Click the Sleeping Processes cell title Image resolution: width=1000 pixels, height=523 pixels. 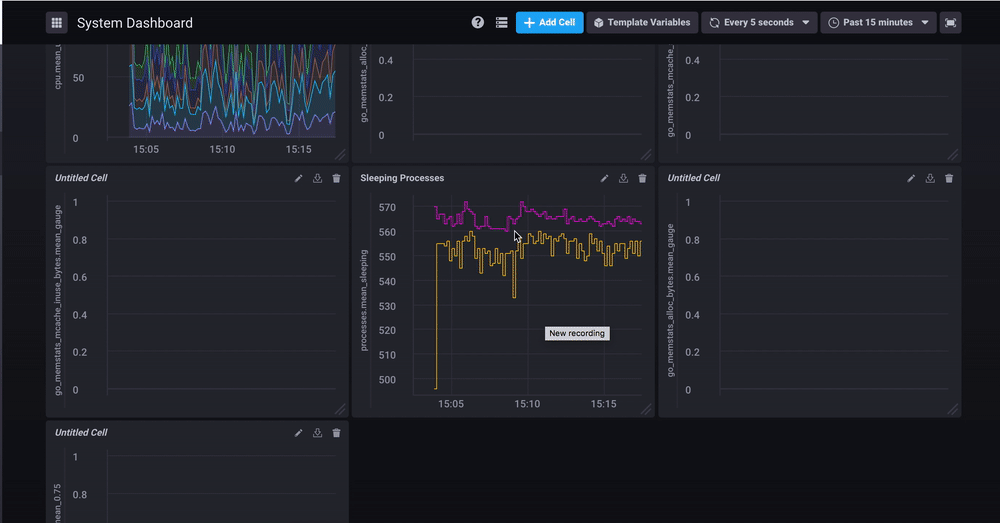(x=402, y=178)
